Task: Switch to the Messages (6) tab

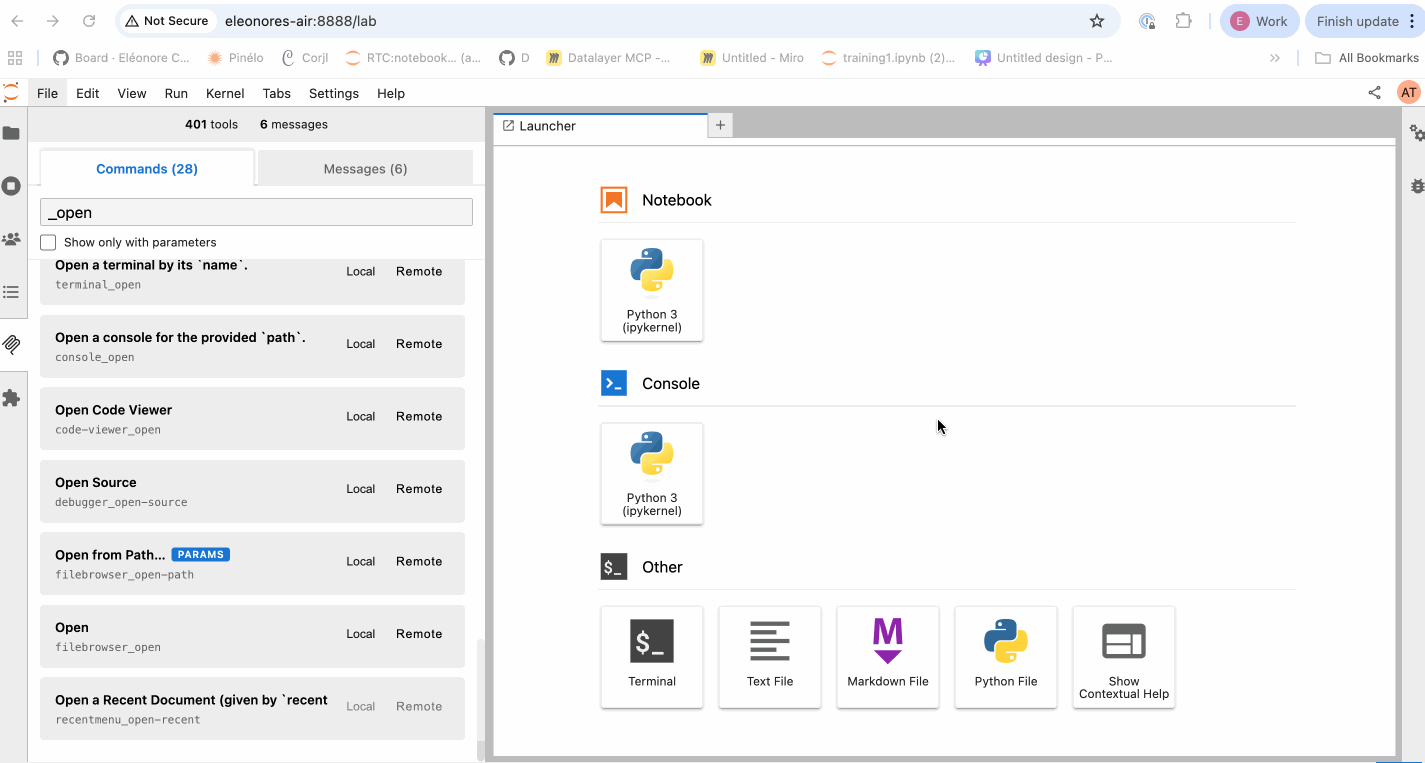Action: 365,169
